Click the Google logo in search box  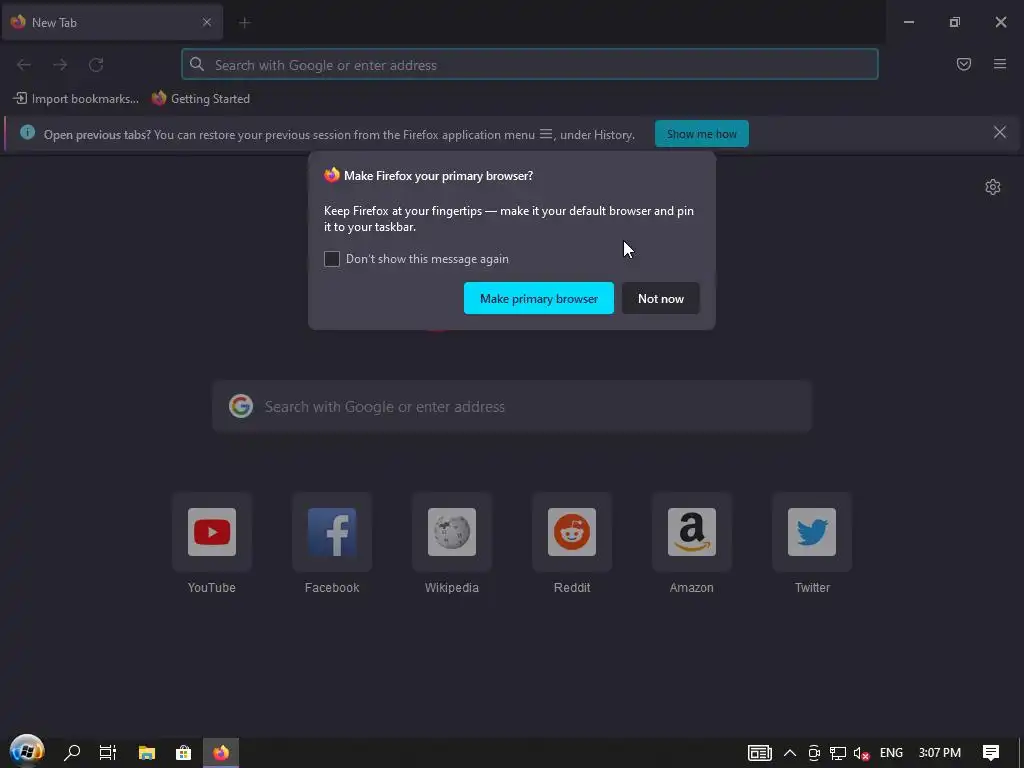pos(241,406)
